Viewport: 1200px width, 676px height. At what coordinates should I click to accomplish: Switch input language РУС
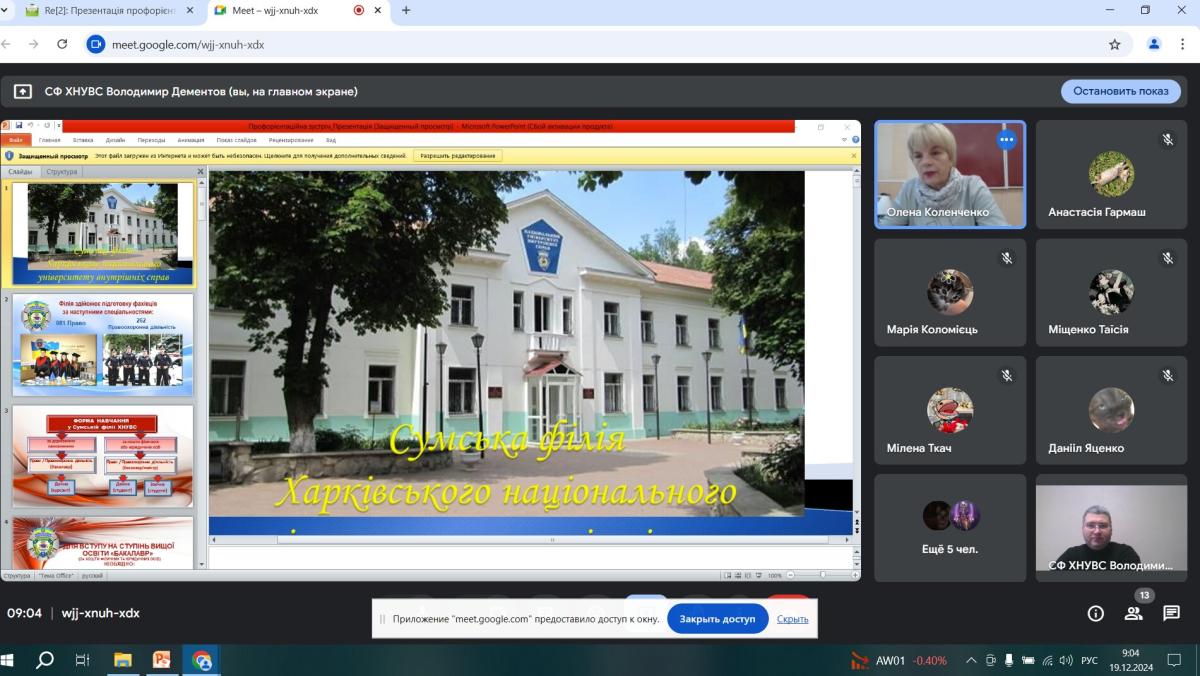click(x=1090, y=660)
